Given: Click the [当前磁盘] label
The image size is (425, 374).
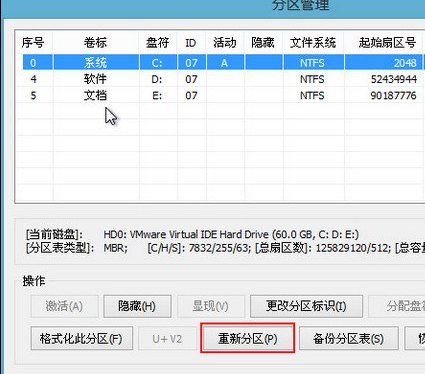Looking at the screenshot, I should [55, 234].
